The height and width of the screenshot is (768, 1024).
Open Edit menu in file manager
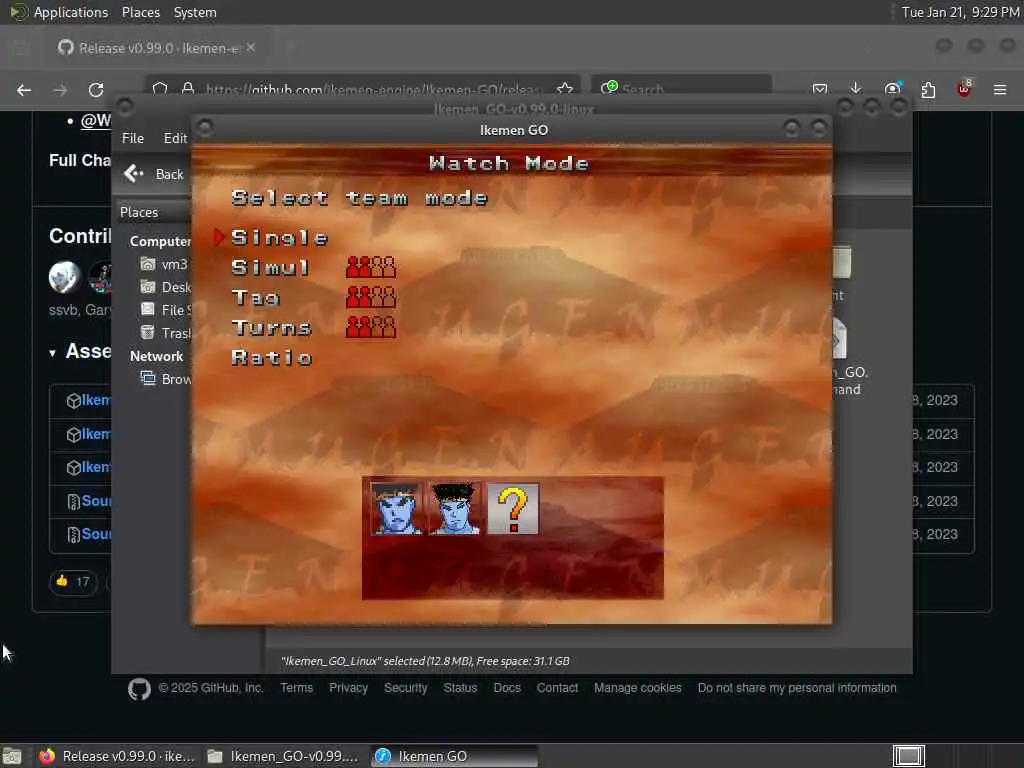175,138
